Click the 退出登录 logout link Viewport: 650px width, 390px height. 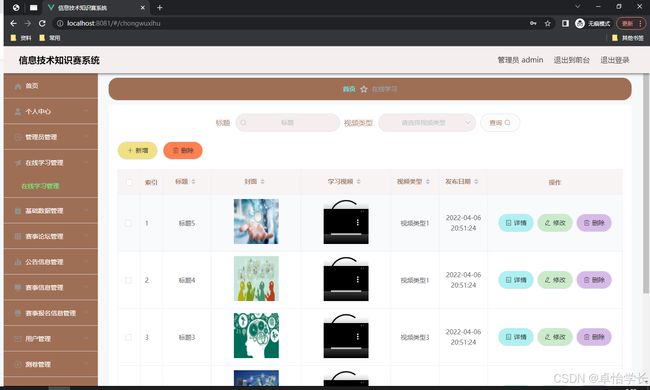click(x=615, y=60)
